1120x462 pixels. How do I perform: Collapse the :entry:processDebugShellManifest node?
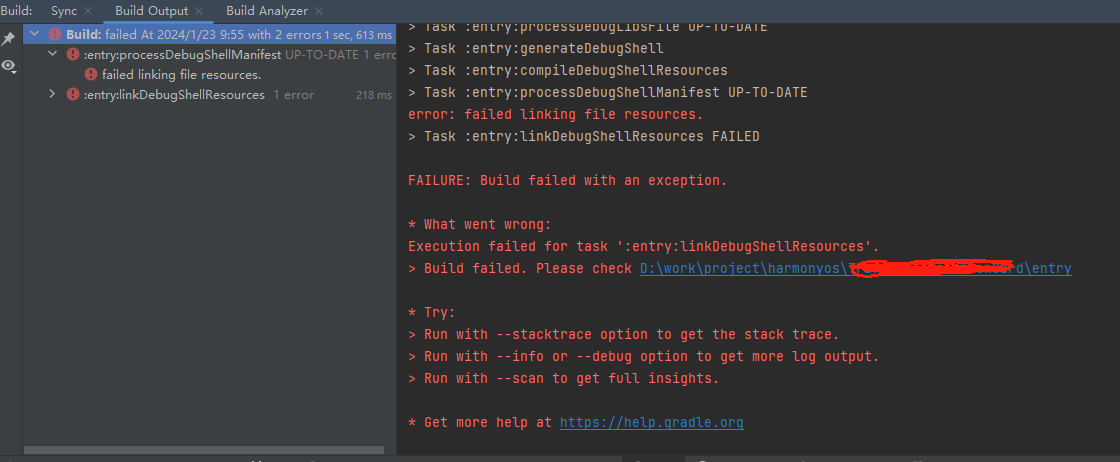(x=51, y=54)
